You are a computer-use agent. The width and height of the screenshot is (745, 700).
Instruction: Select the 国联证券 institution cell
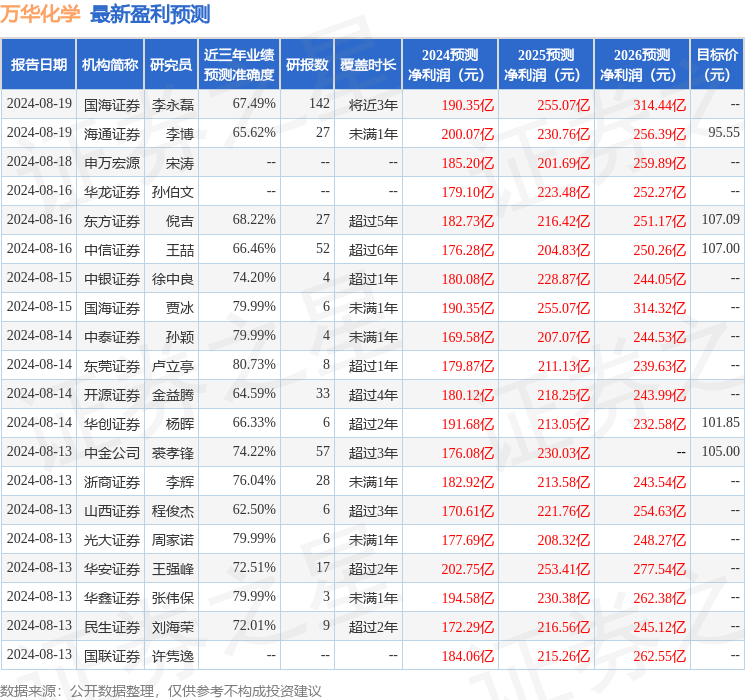[112, 656]
